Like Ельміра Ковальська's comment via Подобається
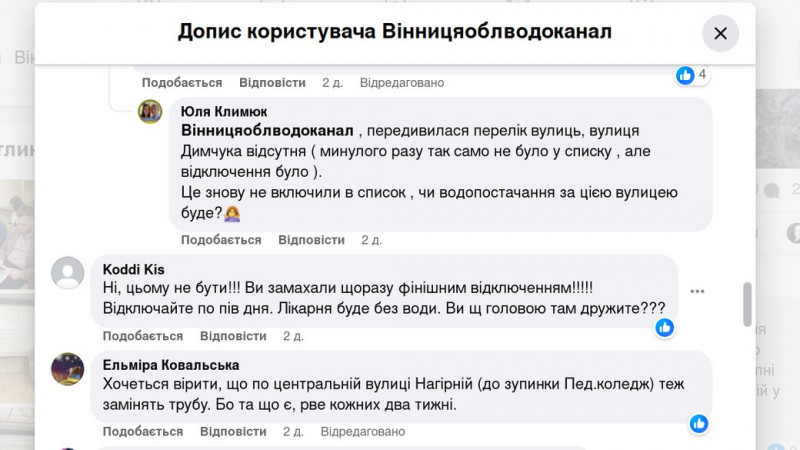This screenshot has height=450, width=800. 143,432
